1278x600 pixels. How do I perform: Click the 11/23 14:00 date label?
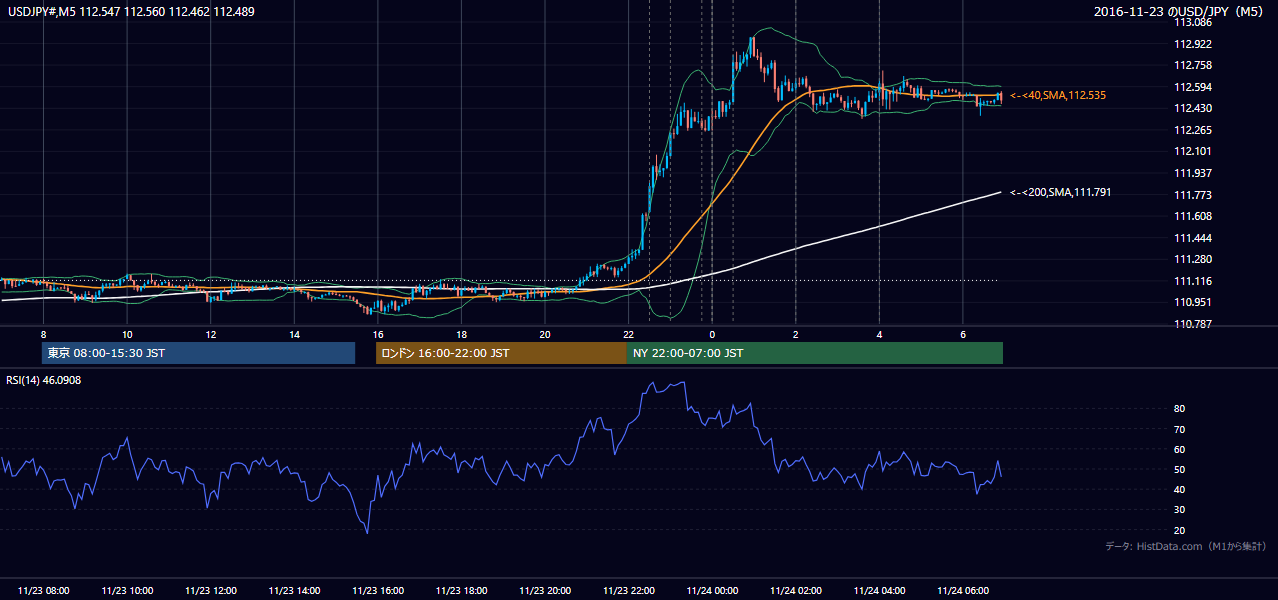294,591
